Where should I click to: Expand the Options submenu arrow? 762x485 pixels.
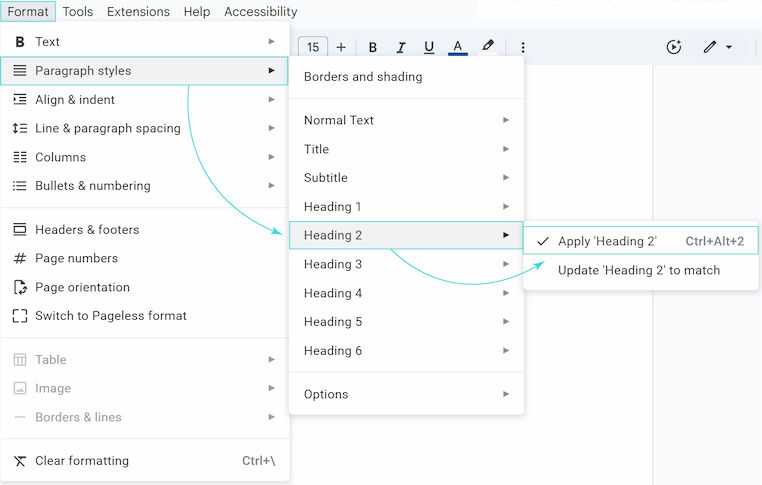point(506,394)
